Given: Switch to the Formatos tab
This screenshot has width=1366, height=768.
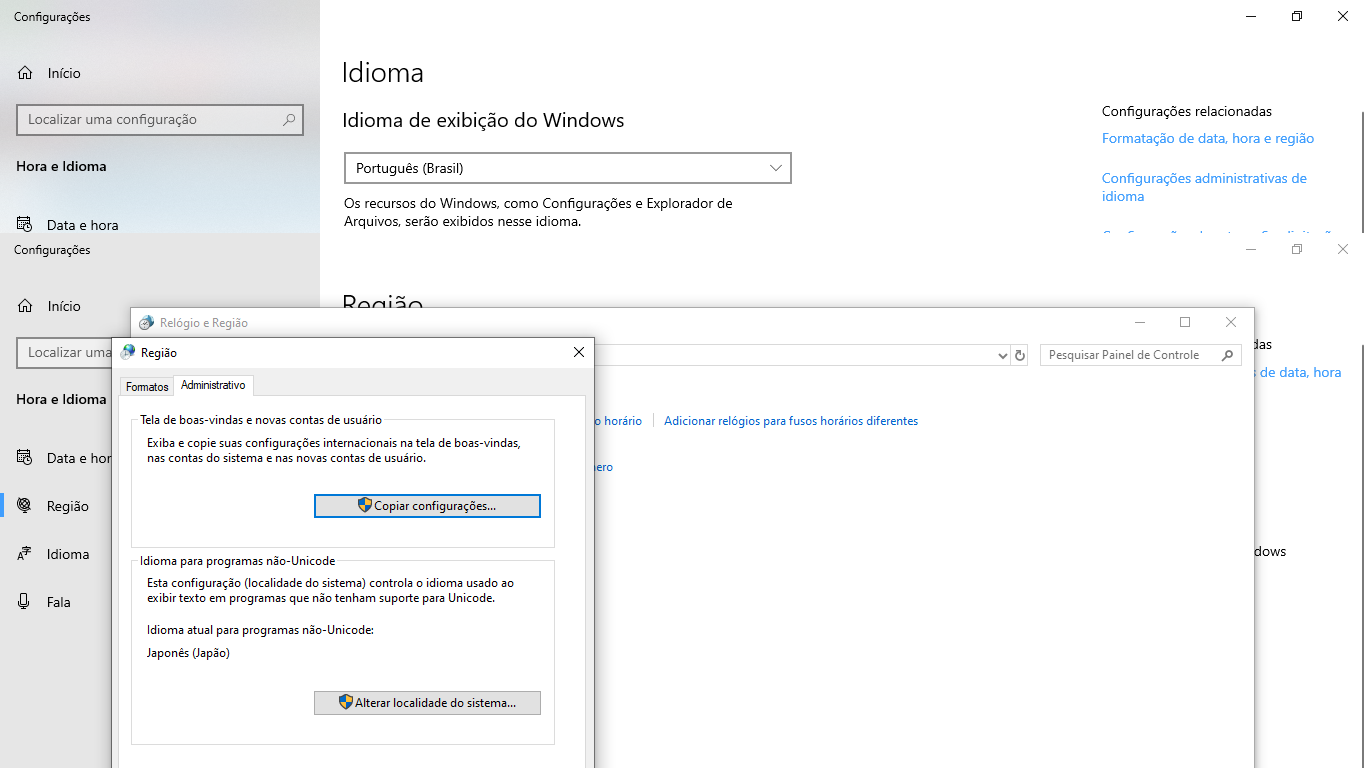Looking at the screenshot, I should 147,387.
